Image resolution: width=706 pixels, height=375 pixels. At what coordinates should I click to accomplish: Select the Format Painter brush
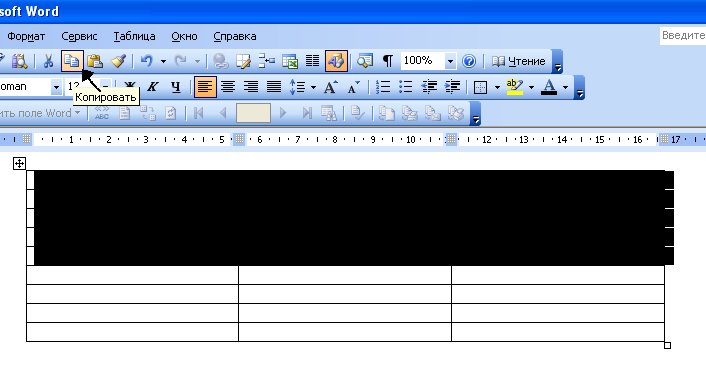point(118,61)
